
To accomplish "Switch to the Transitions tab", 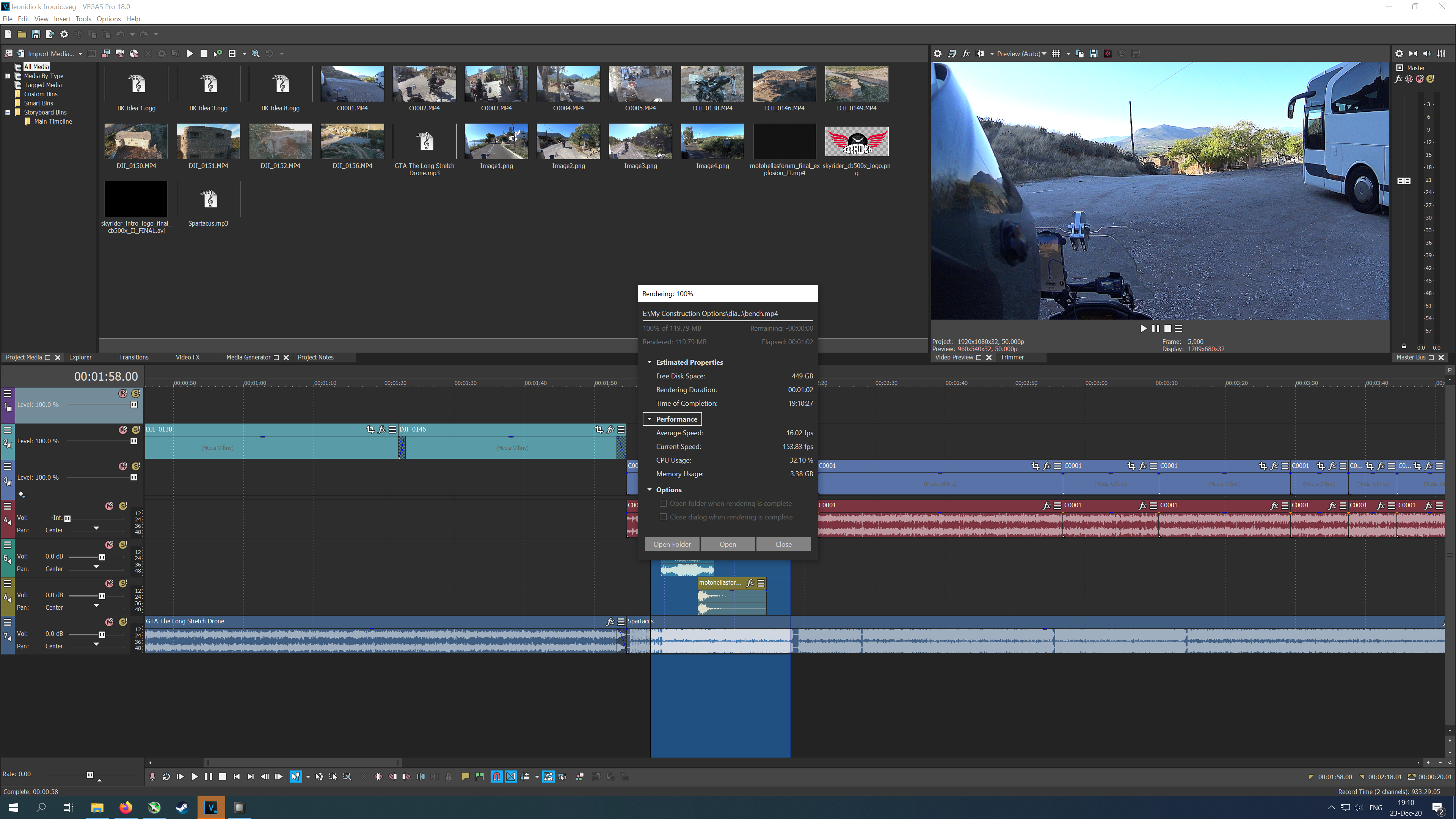I will [133, 357].
